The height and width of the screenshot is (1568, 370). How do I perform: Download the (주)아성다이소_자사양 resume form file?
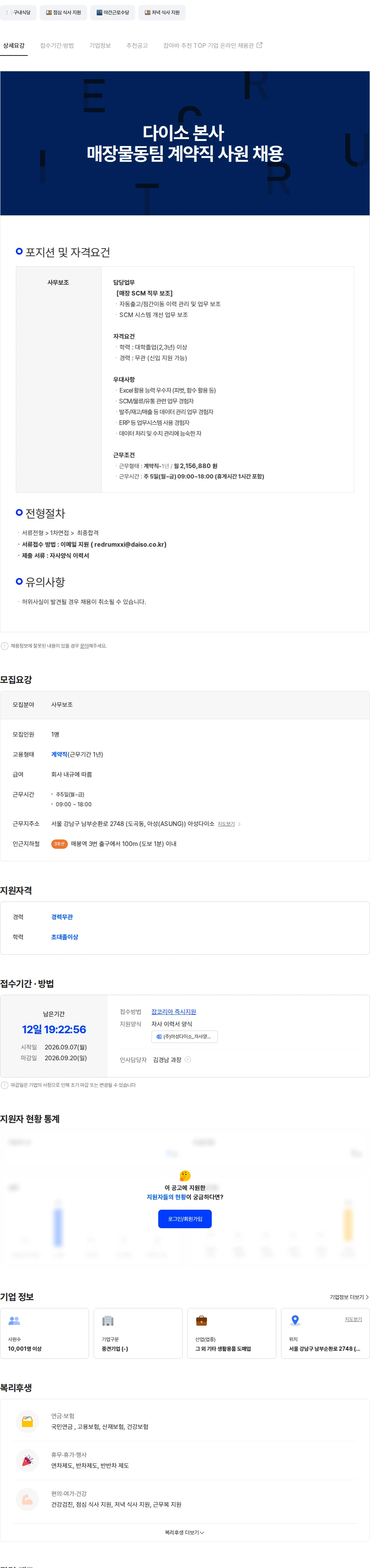[184, 1037]
